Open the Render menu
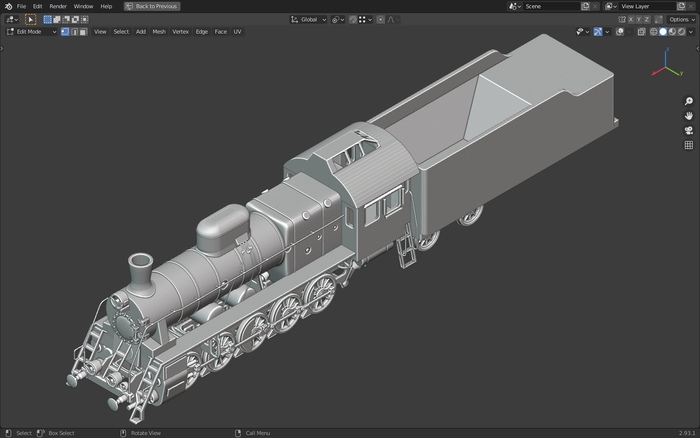This screenshot has height=438, width=700. tap(58, 6)
